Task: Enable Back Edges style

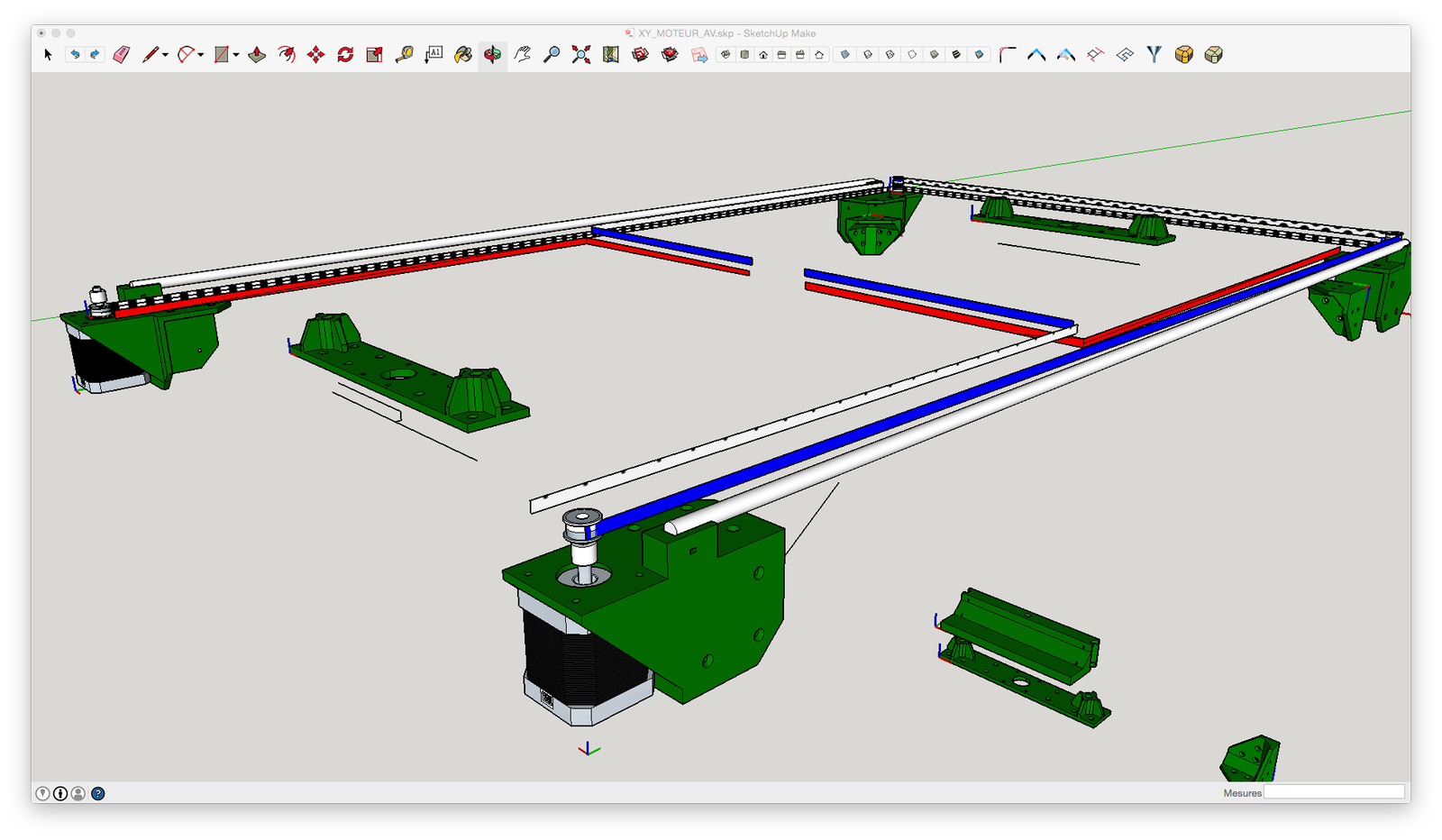Action: point(868,55)
